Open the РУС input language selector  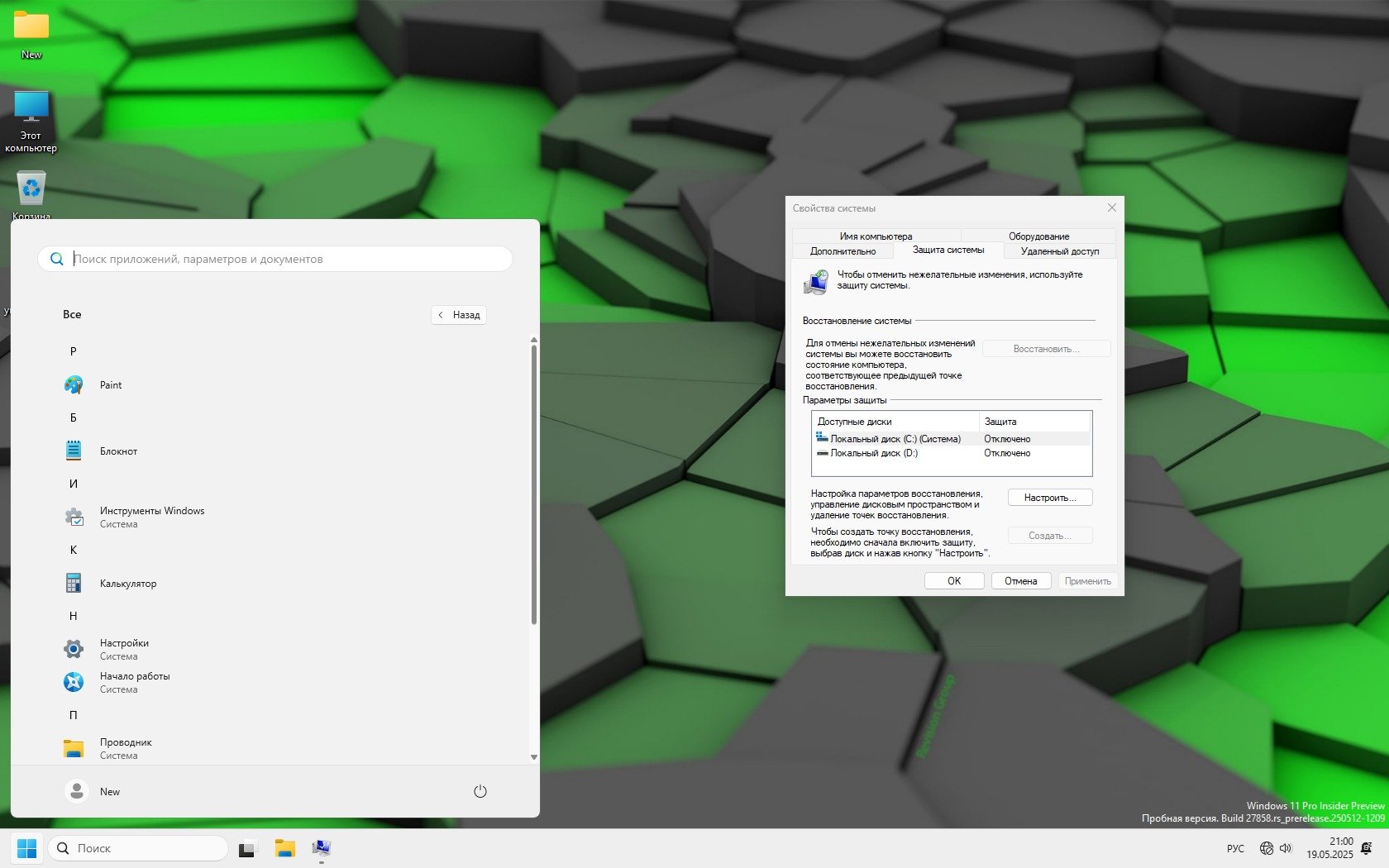(1235, 849)
